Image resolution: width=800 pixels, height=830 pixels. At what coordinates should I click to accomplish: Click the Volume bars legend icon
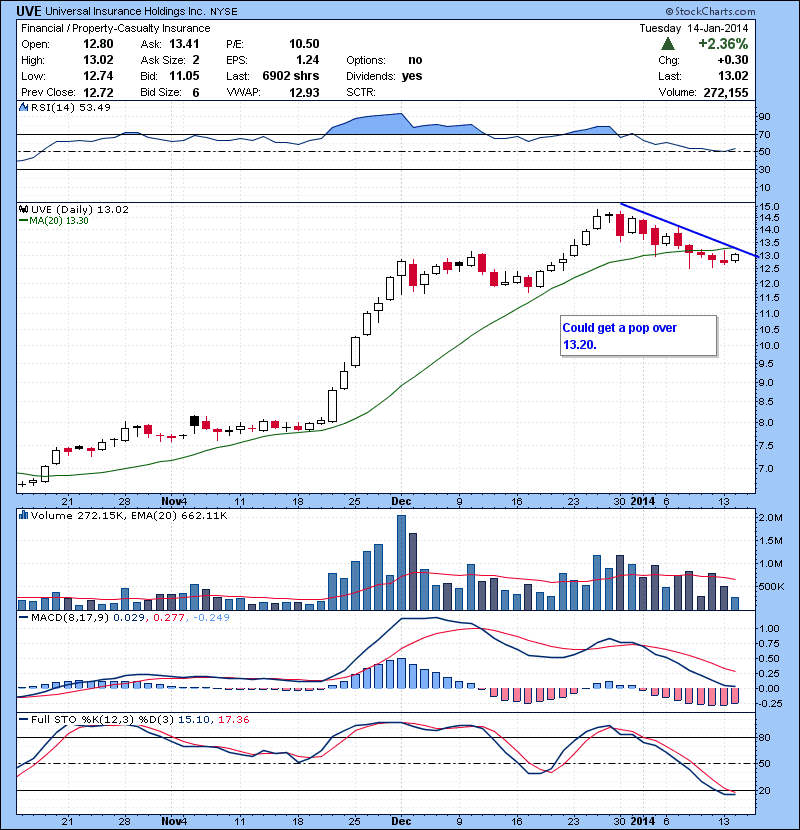(23, 515)
